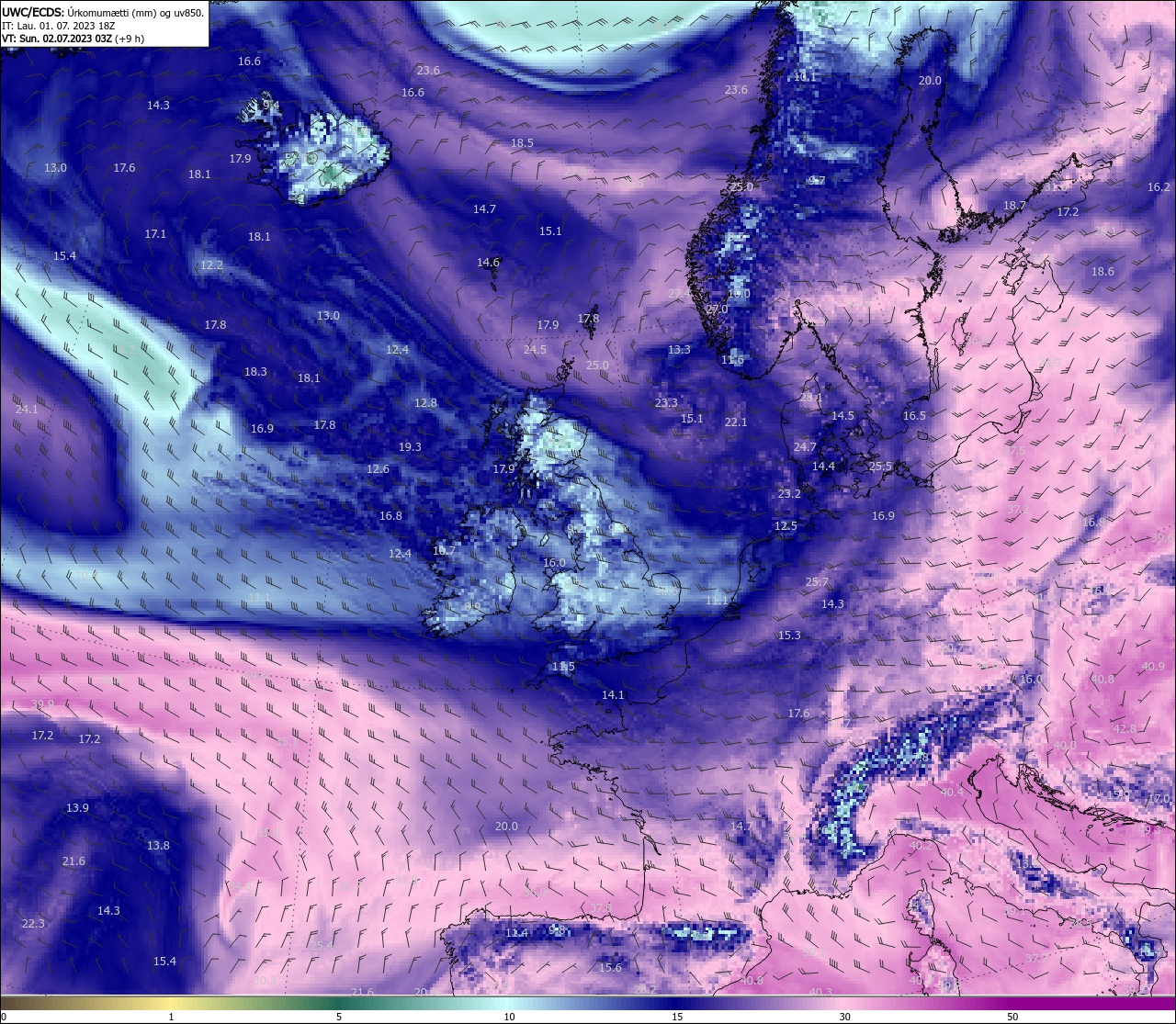The height and width of the screenshot is (1024, 1176).
Task: Click the 10.7 value near Ireland
Action: click(444, 551)
